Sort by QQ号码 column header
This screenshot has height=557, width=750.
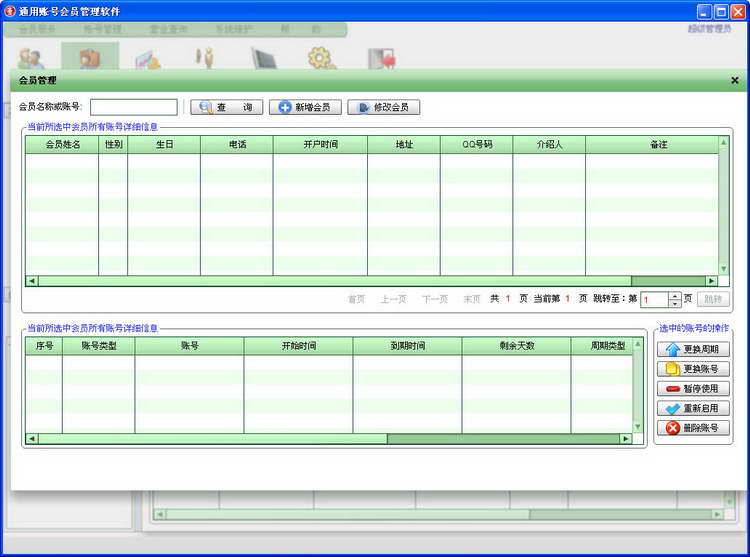pyautogui.click(x=476, y=144)
